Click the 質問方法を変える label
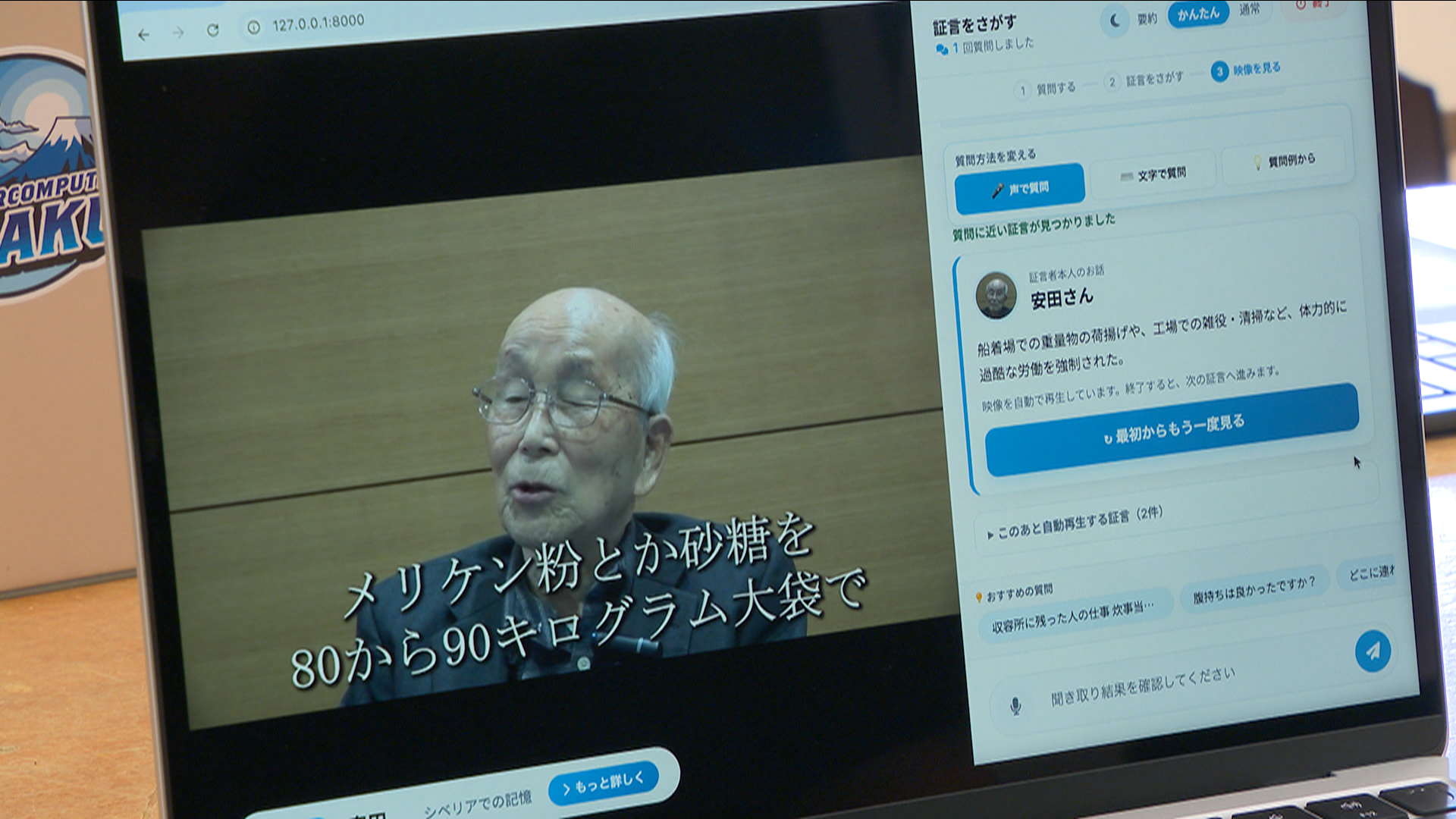 tap(995, 158)
